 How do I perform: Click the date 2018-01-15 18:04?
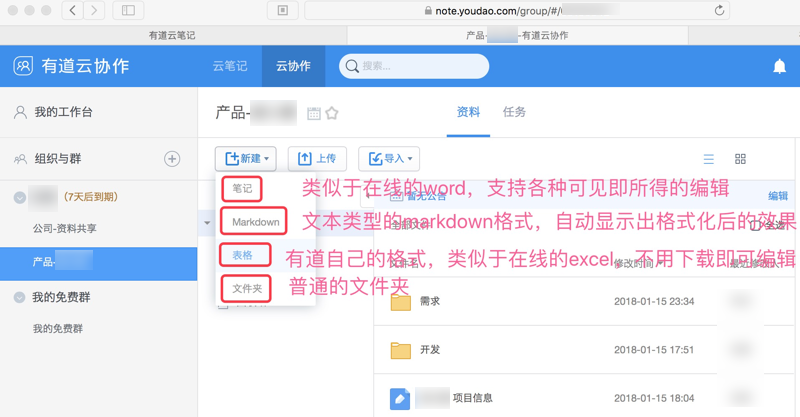pos(654,399)
